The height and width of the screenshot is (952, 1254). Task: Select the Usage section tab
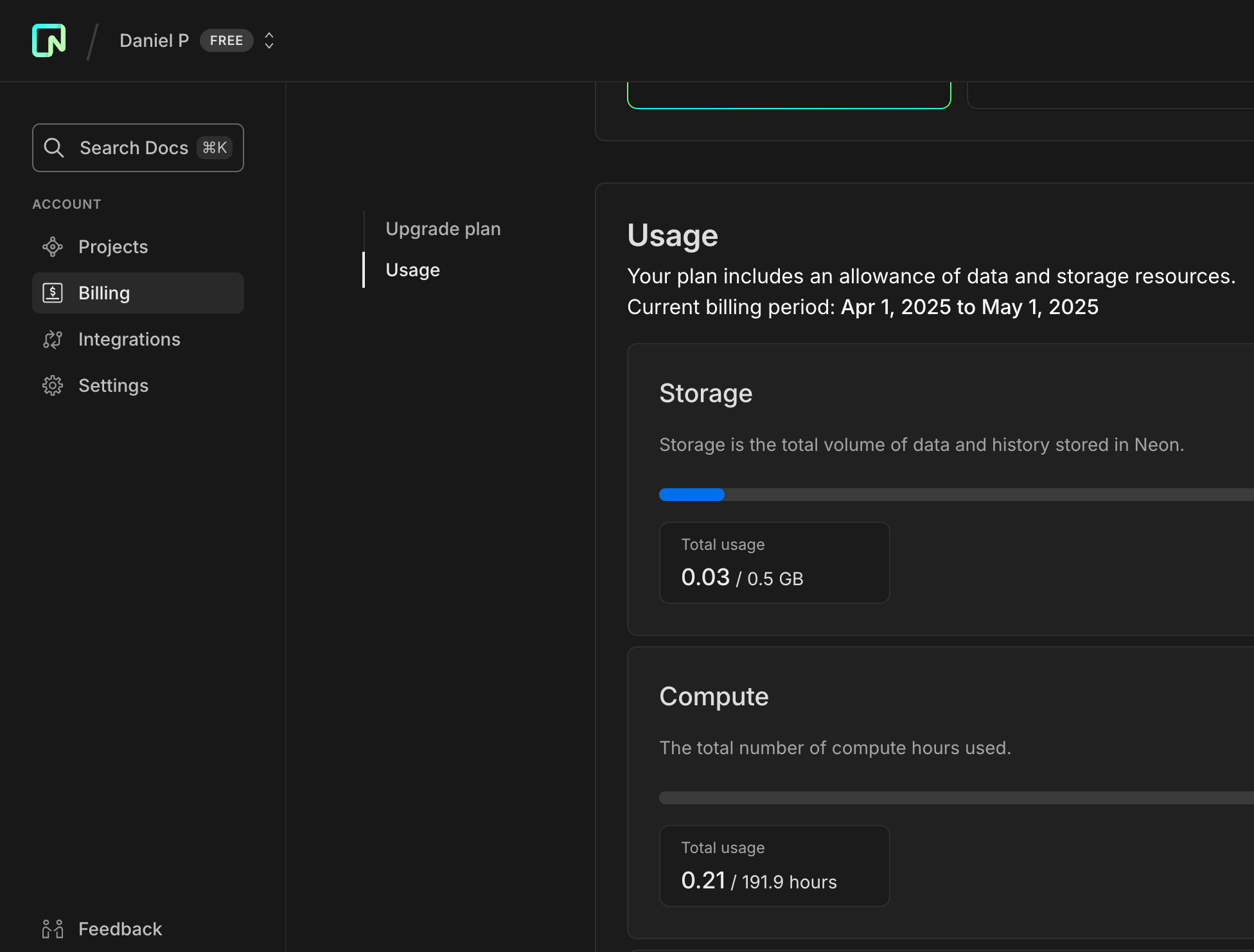pyautogui.click(x=412, y=270)
